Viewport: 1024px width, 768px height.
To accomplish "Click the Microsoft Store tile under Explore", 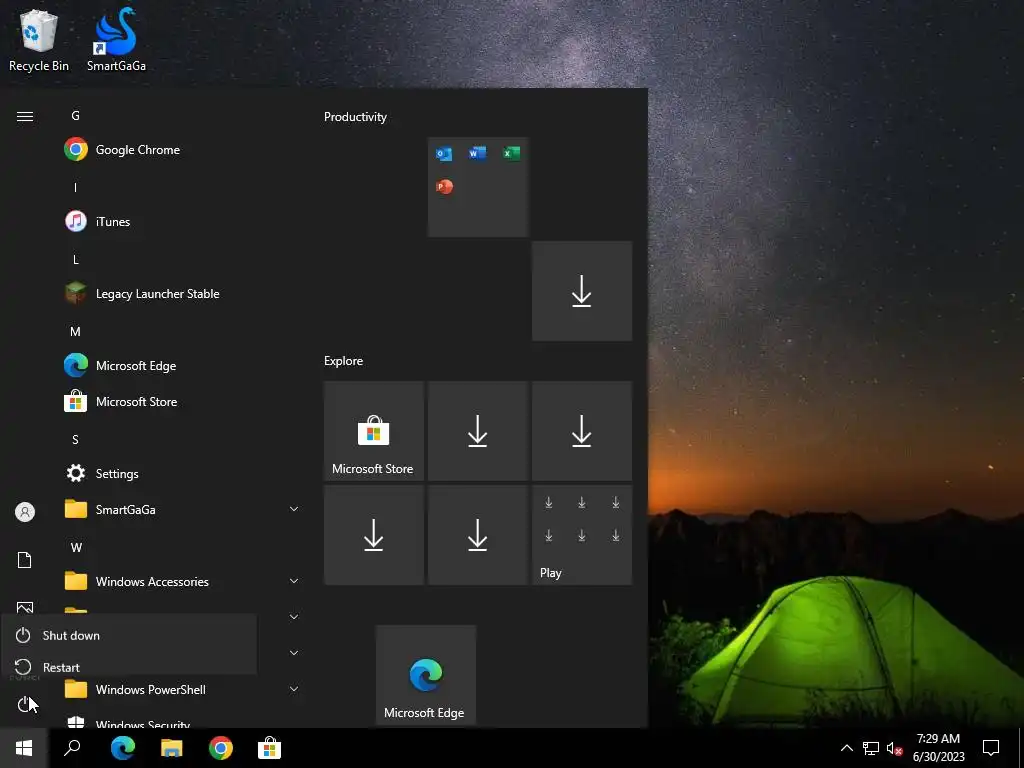I will pyautogui.click(x=374, y=431).
